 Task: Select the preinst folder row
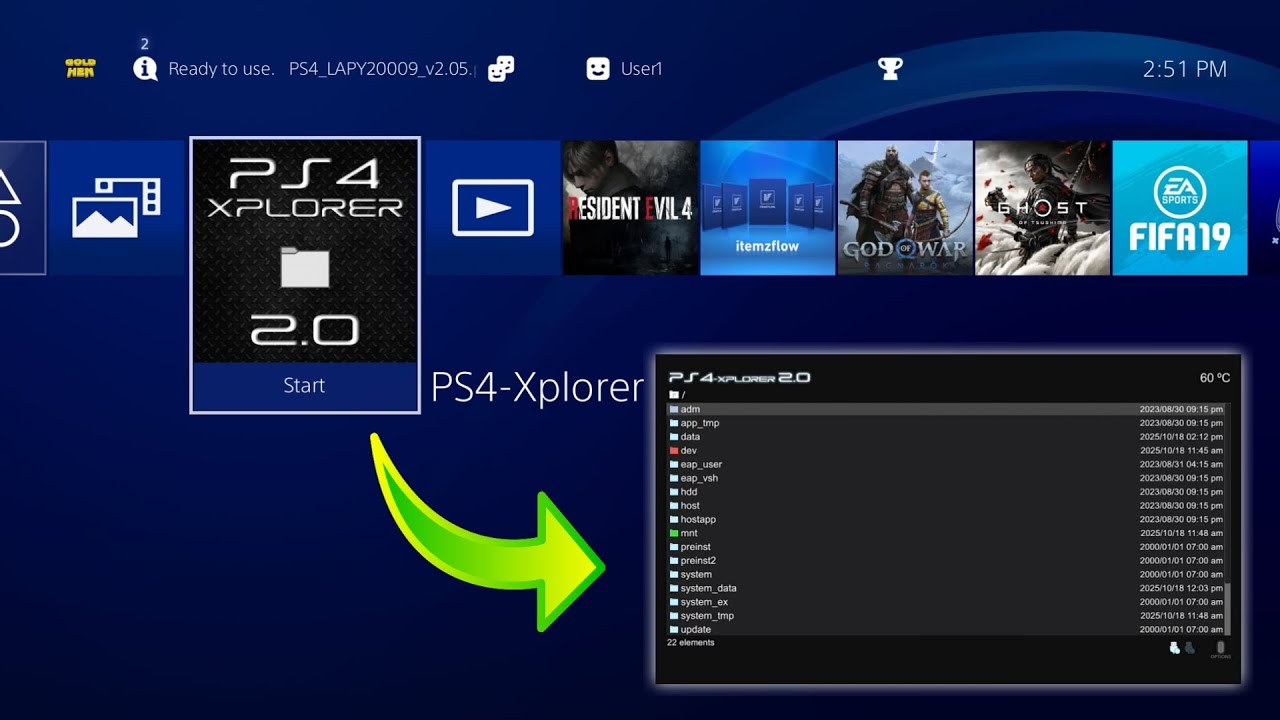click(945, 547)
